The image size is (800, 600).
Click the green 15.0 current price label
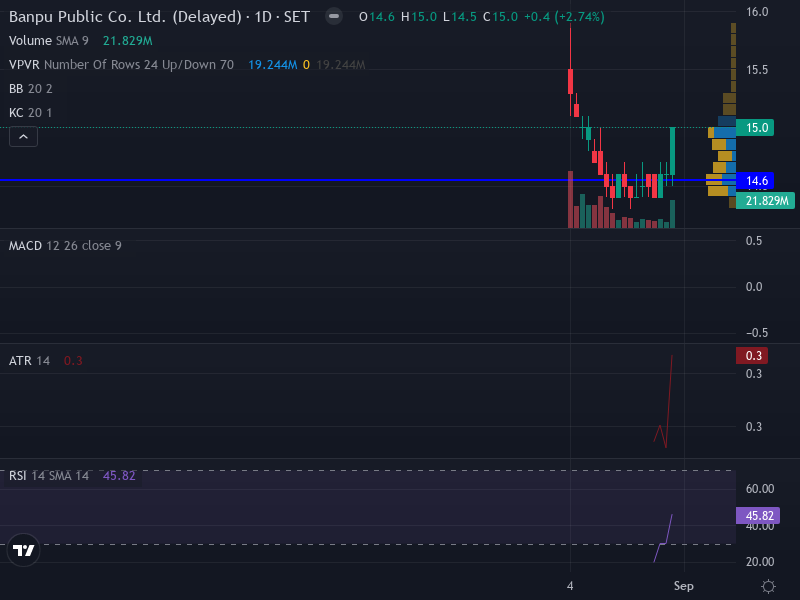click(x=755, y=128)
